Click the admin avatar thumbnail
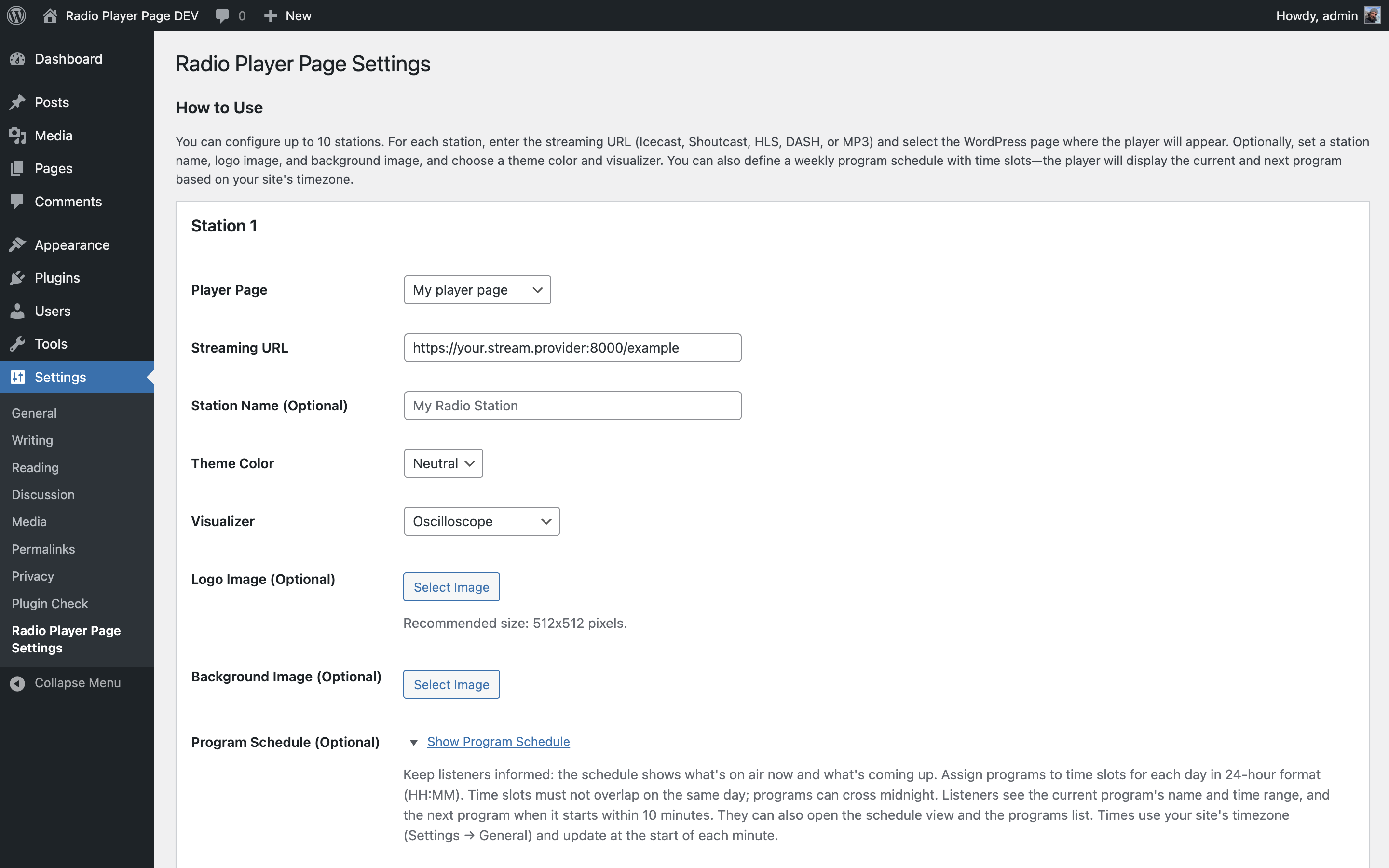Viewport: 1389px width, 868px height. click(1372, 15)
